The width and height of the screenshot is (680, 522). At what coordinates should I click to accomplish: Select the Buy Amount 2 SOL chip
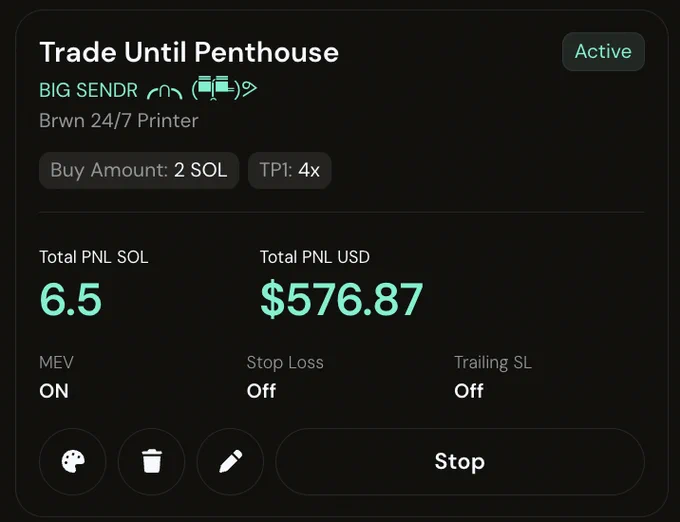(139, 170)
